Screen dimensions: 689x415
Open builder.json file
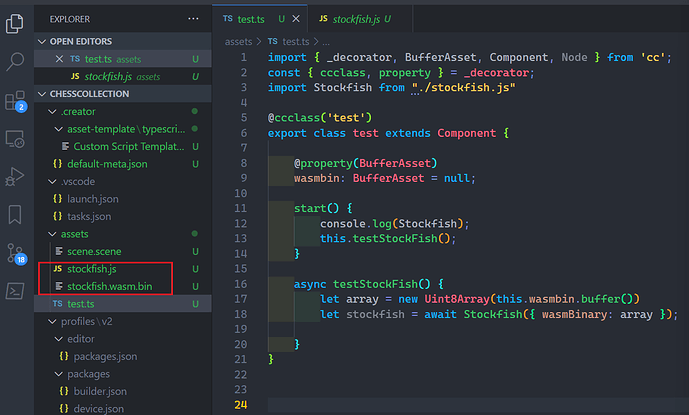(x=123, y=391)
